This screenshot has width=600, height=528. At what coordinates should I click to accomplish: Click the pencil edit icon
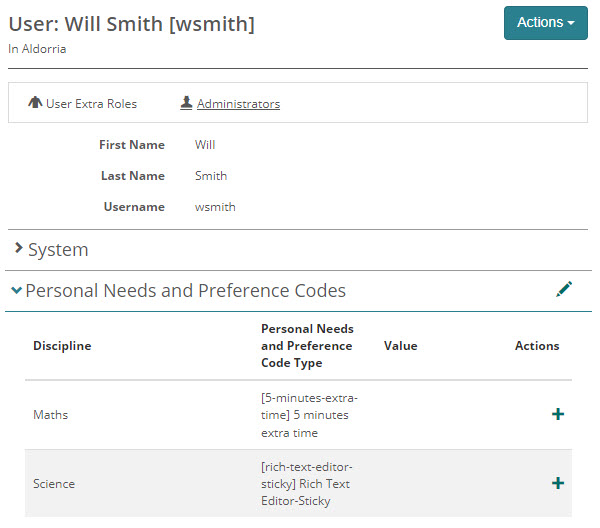pos(564,289)
